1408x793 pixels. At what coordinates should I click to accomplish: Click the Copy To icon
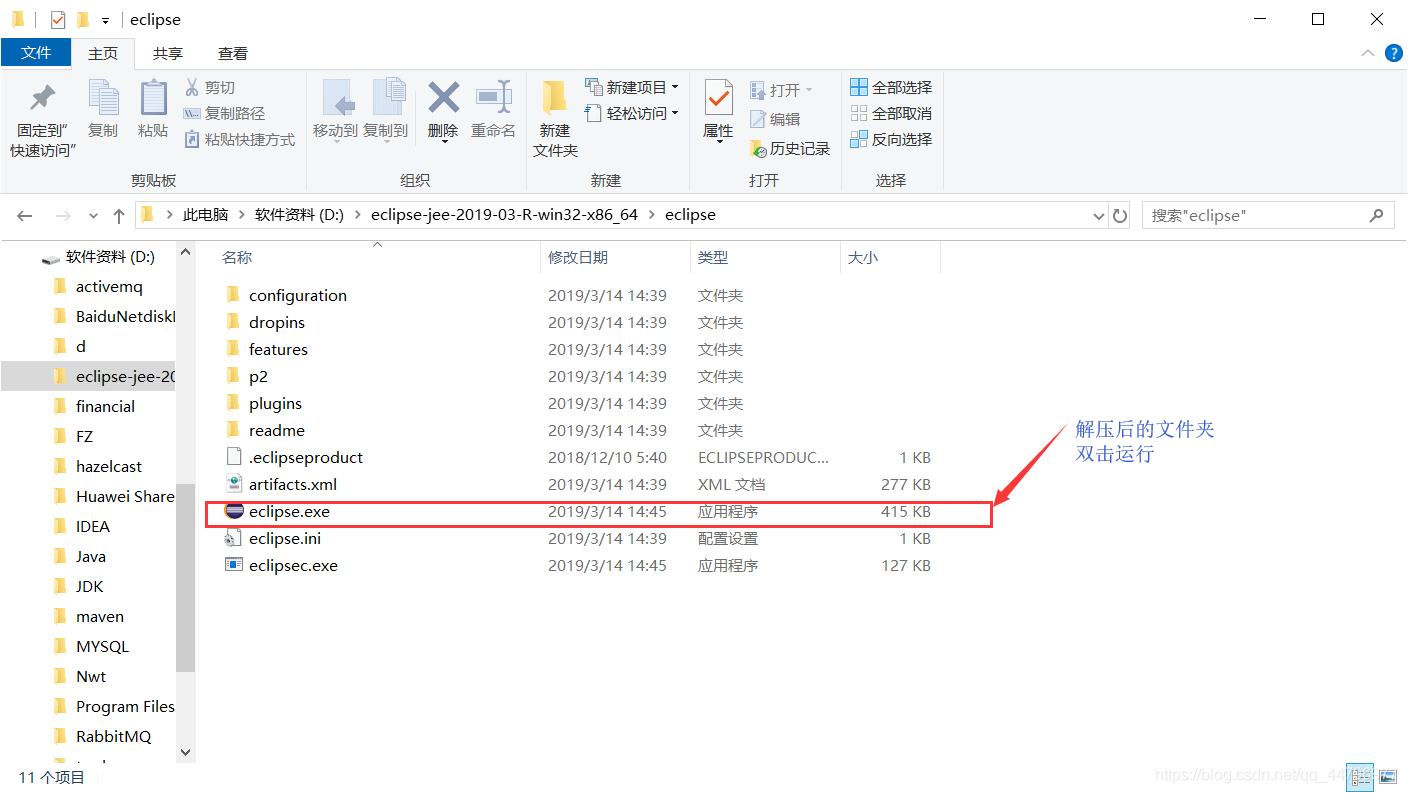[388, 98]
